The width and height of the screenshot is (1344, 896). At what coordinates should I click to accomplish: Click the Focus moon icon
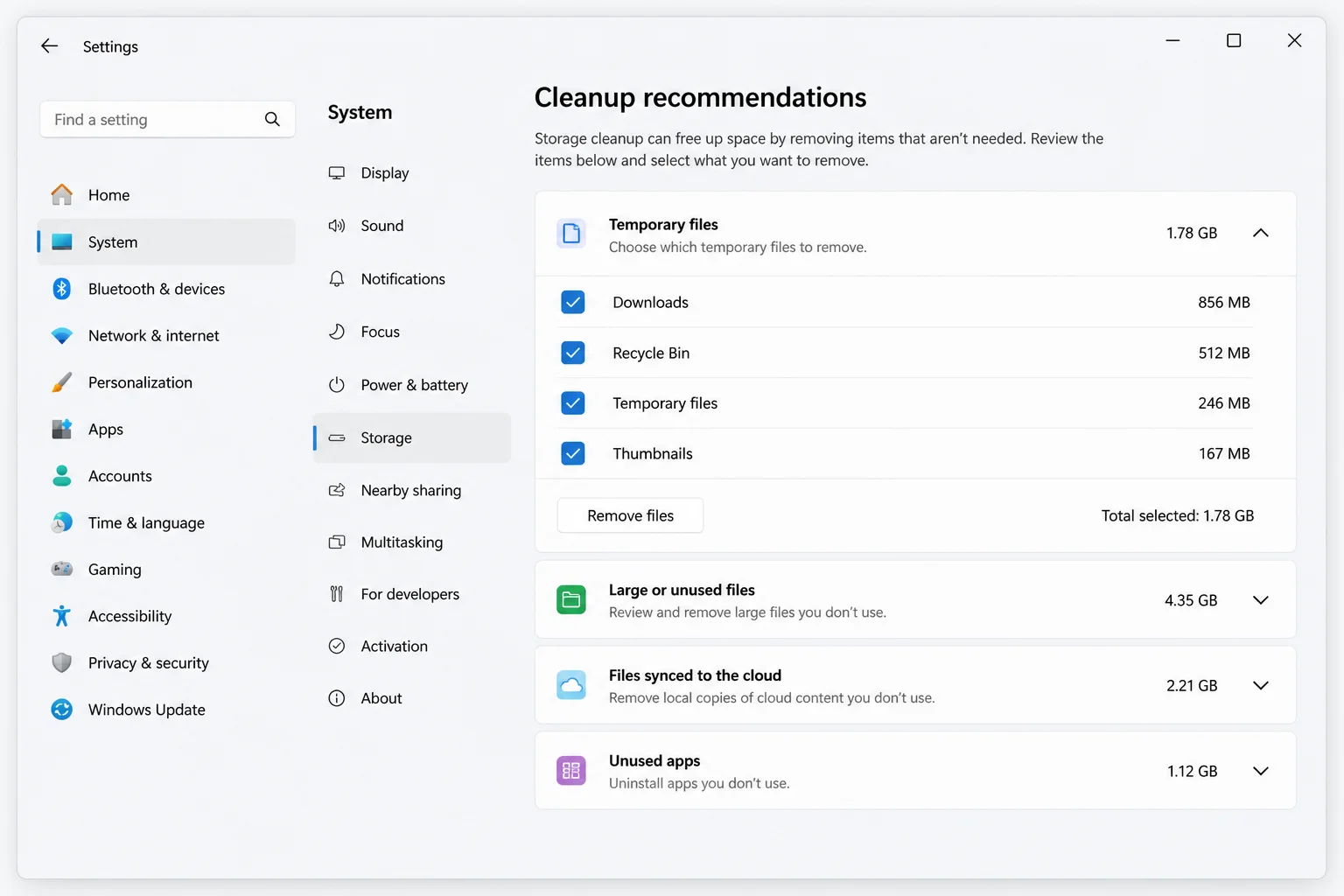(337, 332)
